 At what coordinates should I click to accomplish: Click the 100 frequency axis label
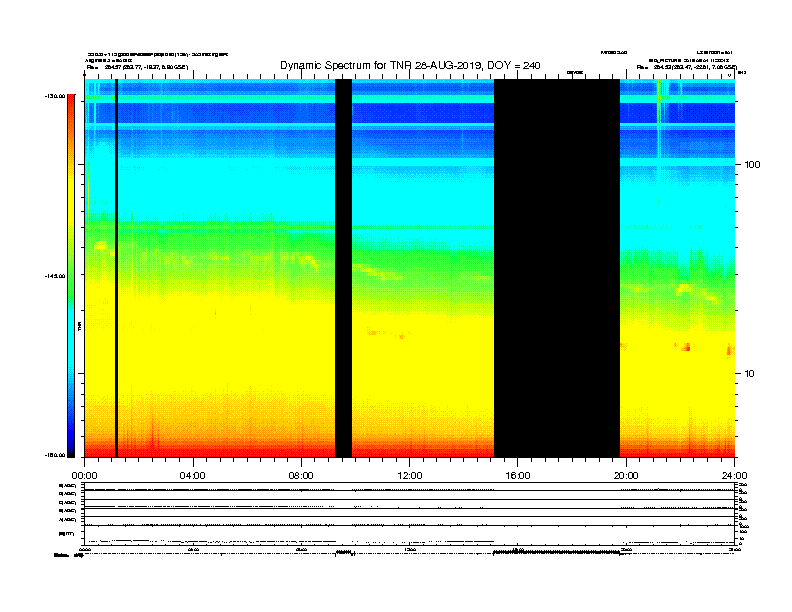pos(753,165)
